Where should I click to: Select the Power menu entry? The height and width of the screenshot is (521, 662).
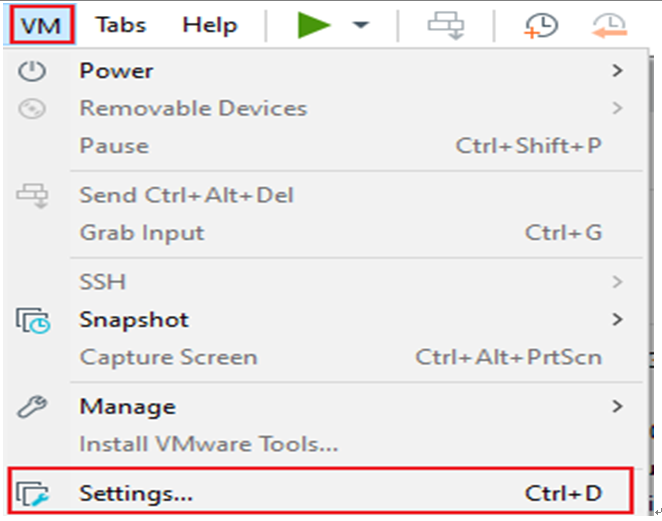[x=116, y=71]
